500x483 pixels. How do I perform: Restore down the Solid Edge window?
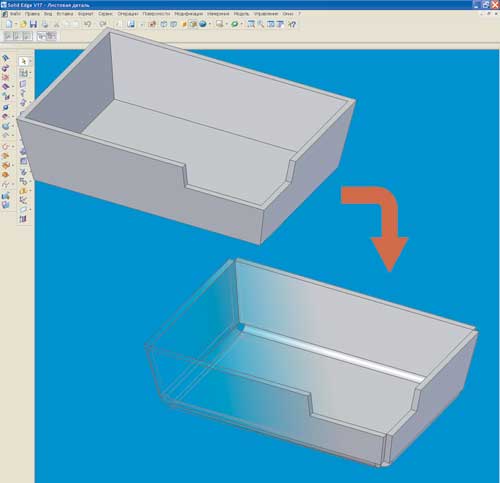click(486, 5)
